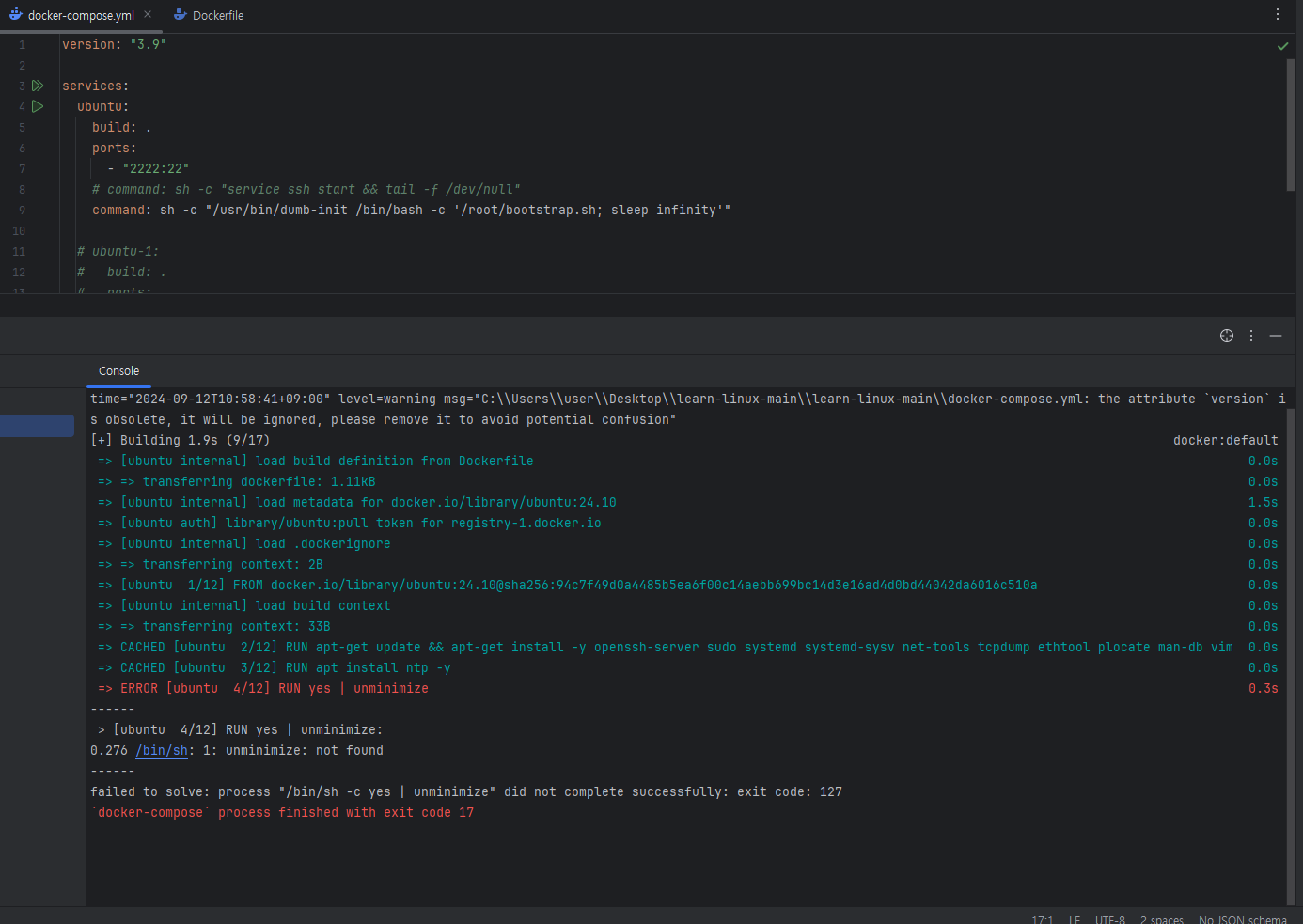Image resolution: width=1303 pixels, height=924 pixels.
Task: Click the 'transferring context: 33B' line
Action: pyautogui.click(x=214, y=626)
